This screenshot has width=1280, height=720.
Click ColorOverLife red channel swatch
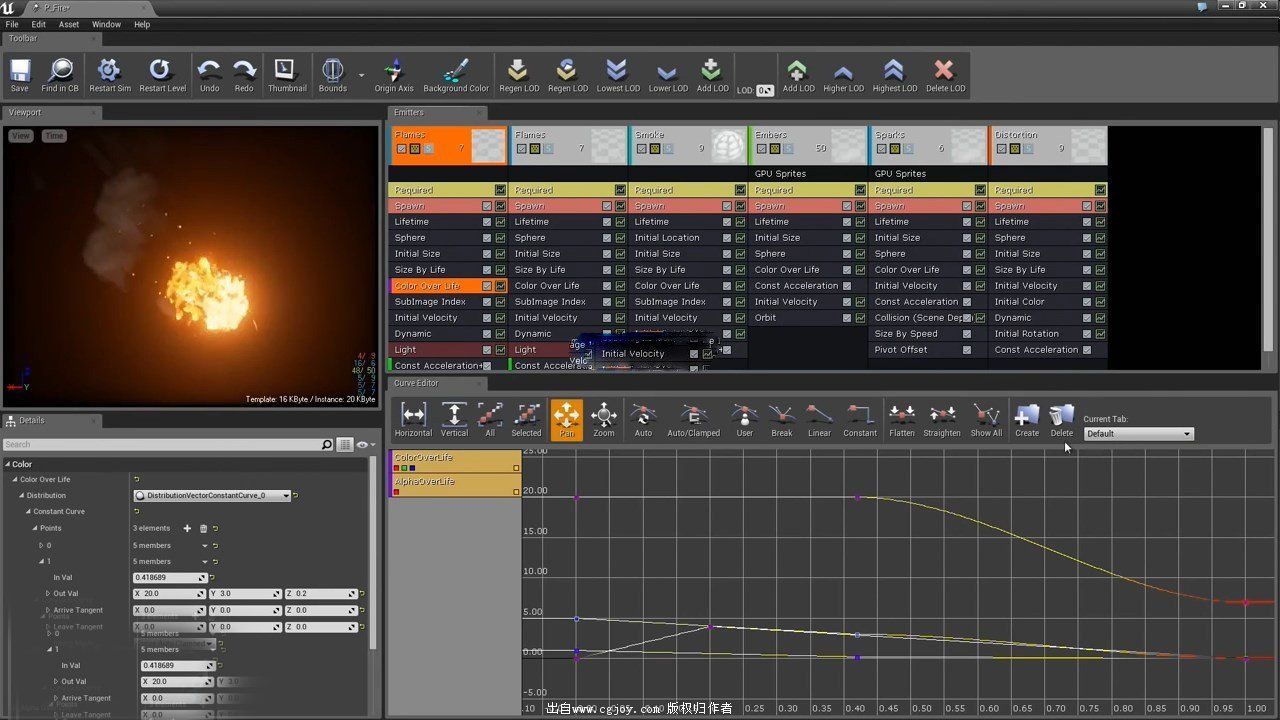pos(397,468)
